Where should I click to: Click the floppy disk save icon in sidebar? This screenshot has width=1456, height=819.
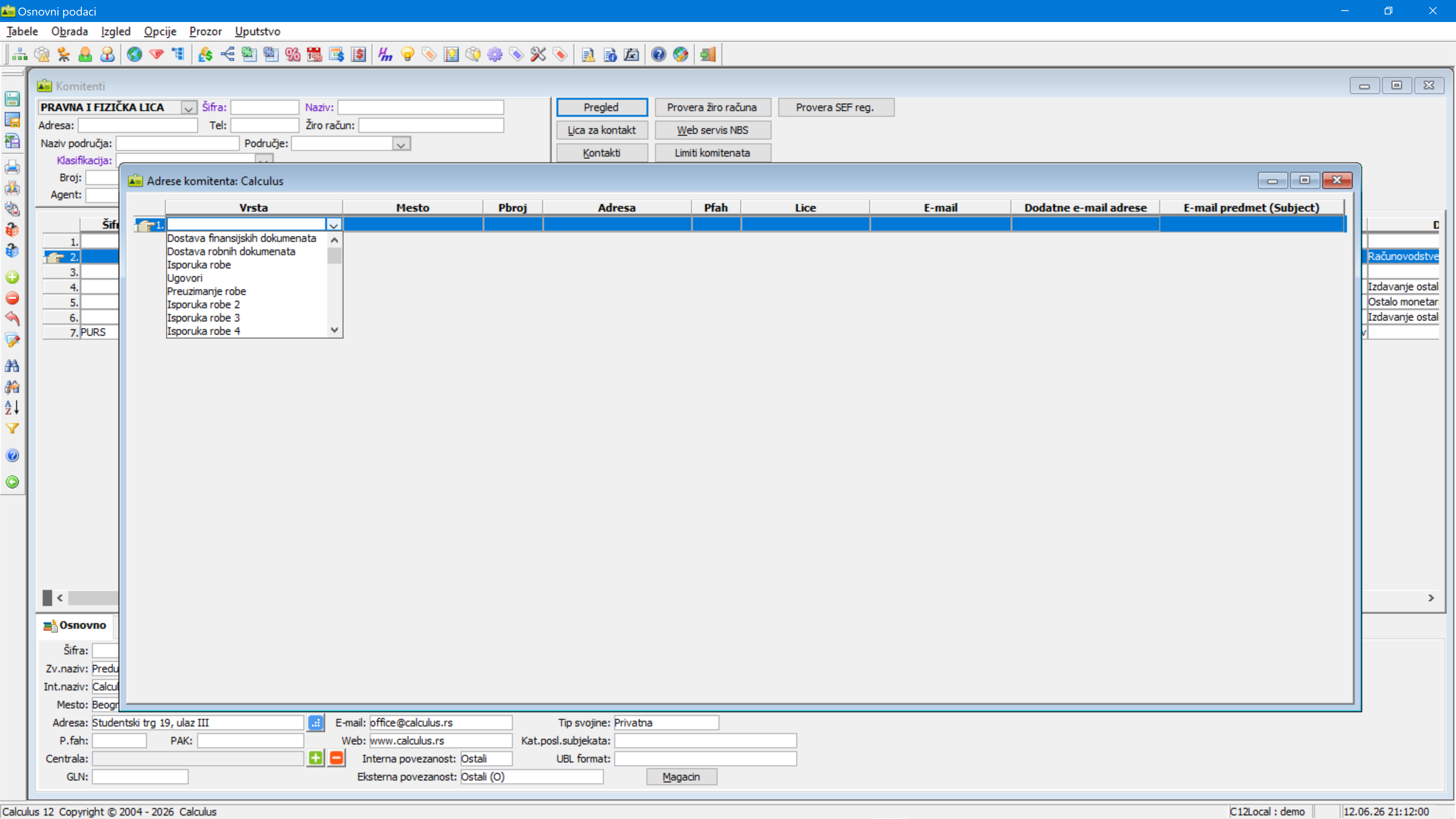point(13,99)
